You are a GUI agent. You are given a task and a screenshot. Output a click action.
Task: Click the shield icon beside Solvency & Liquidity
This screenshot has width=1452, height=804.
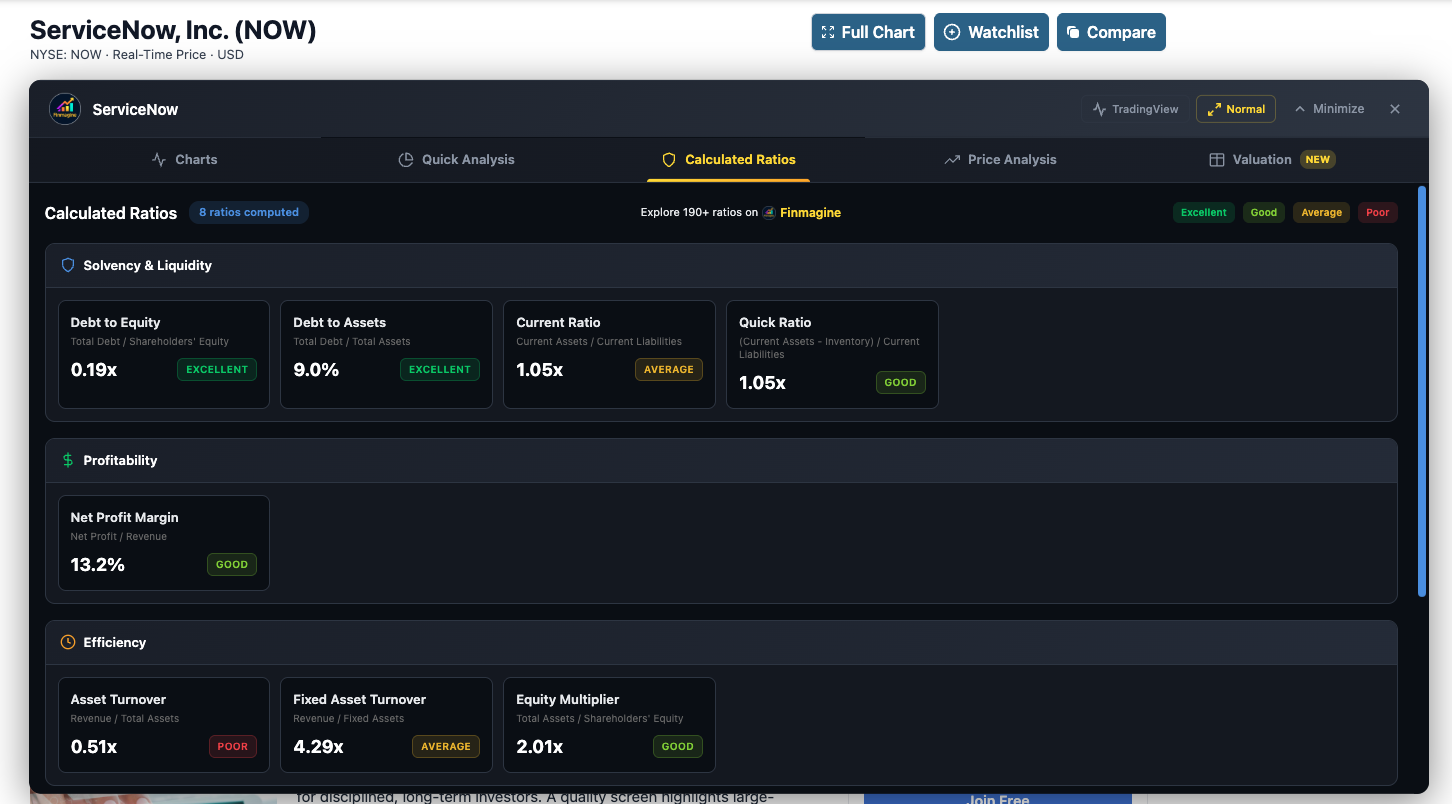tap(68, 265)
